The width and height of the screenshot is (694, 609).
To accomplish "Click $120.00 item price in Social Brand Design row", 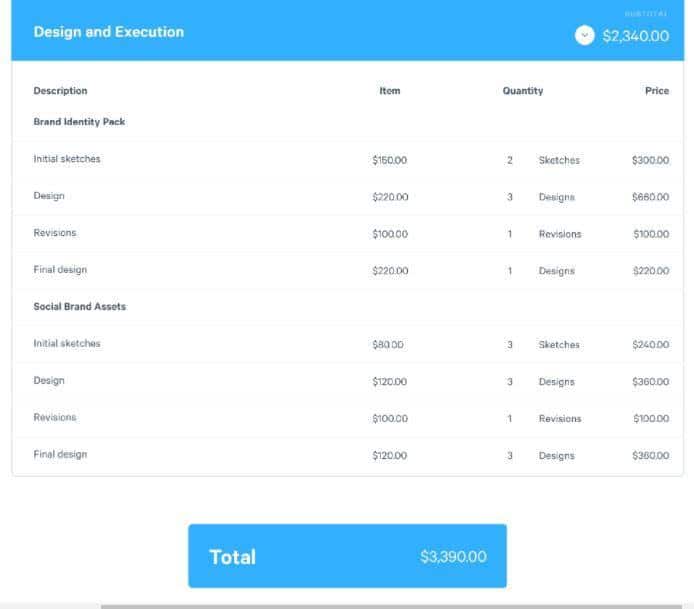I will click(x=389, y=382).
